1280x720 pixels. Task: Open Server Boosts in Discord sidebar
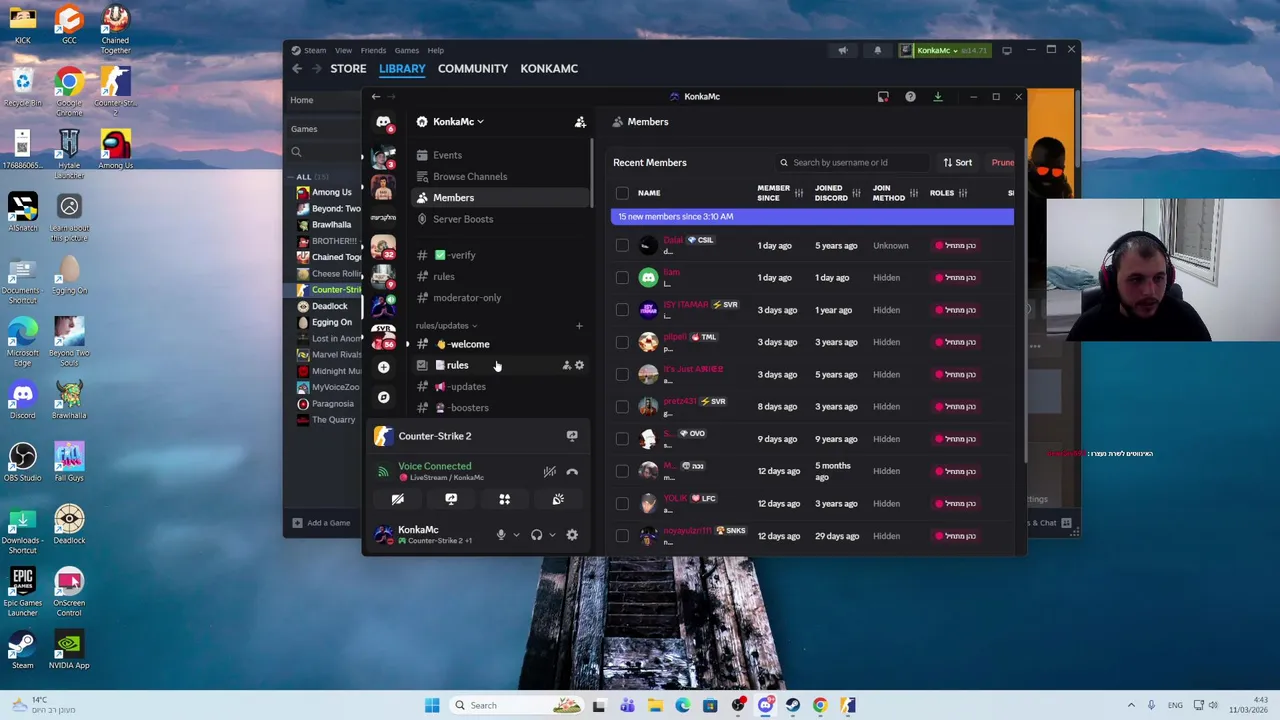click(462, 219)
